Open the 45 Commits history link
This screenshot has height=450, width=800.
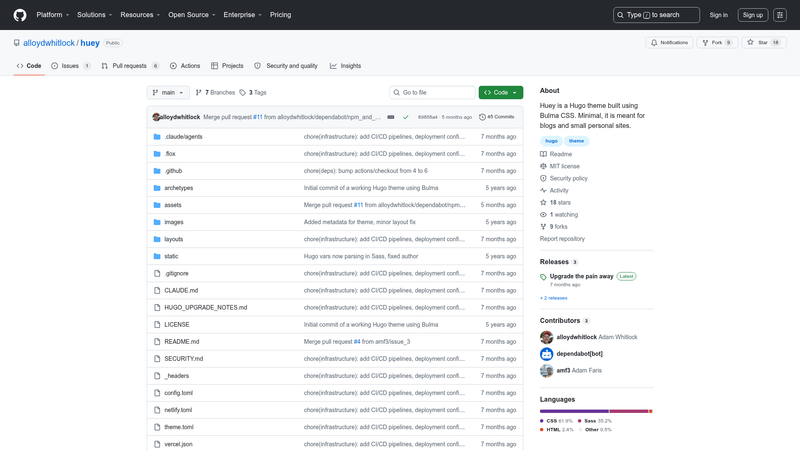(496, 117)
